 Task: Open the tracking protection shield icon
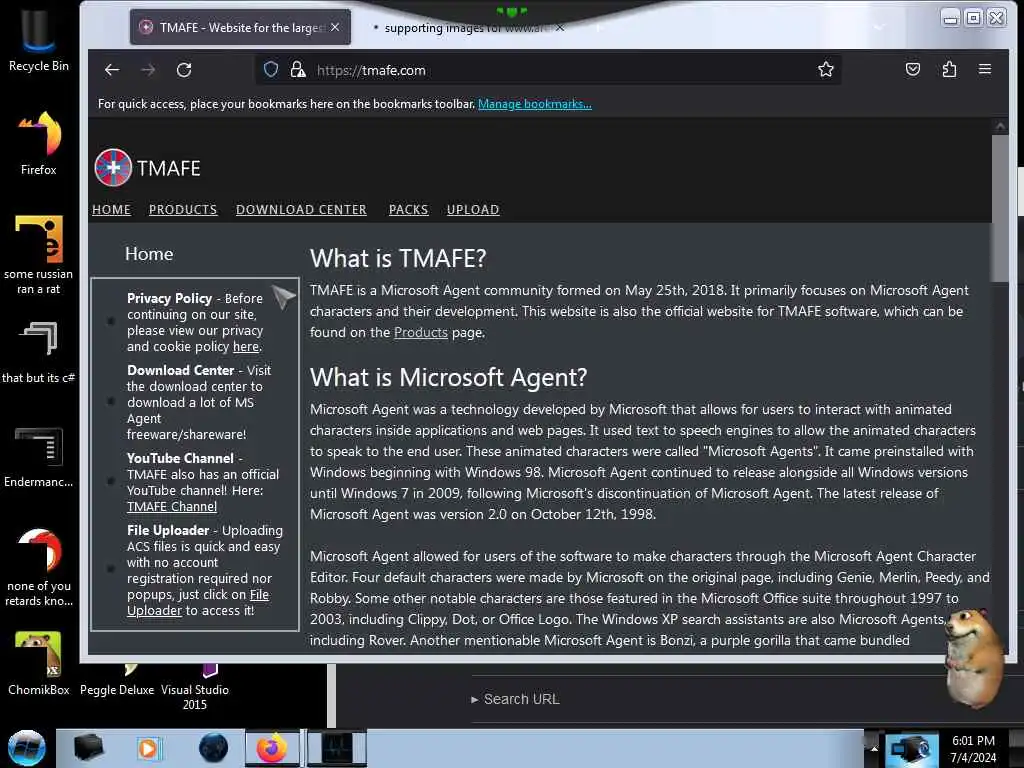tap(271, 69)
